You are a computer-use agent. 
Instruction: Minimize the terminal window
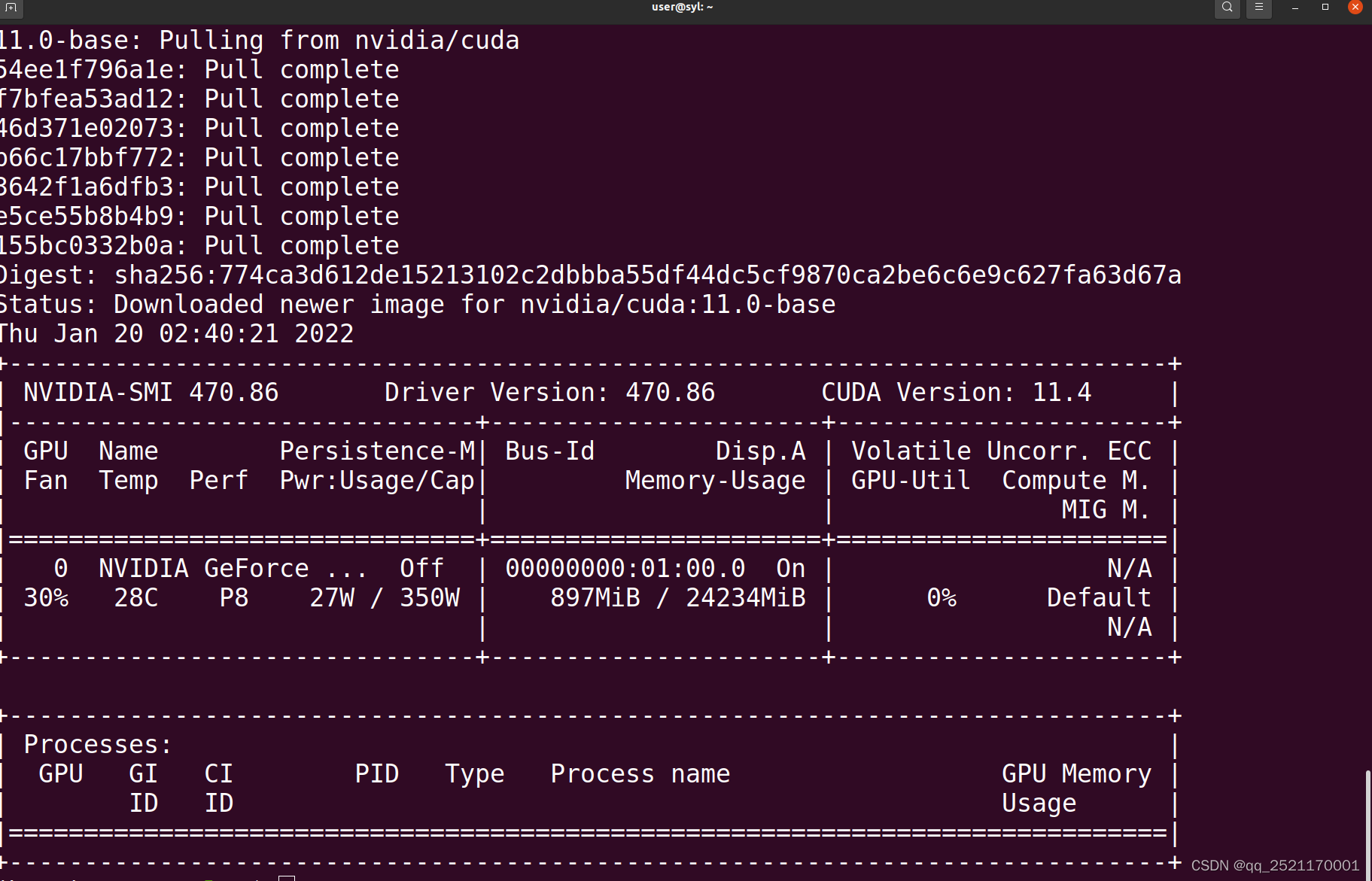pos(1294,7)
